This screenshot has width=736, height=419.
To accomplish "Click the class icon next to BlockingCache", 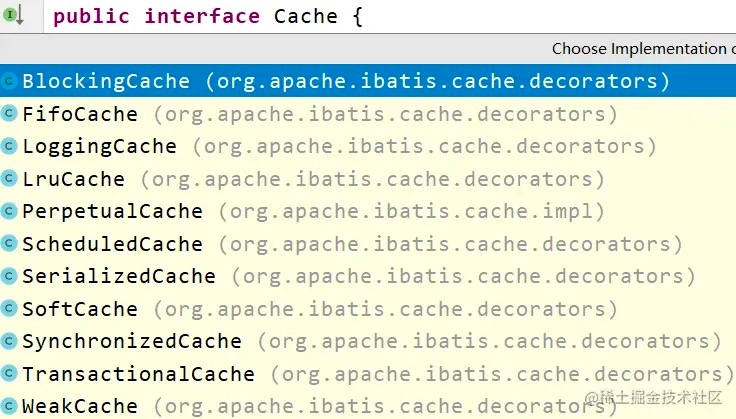I will pos(9,82).
